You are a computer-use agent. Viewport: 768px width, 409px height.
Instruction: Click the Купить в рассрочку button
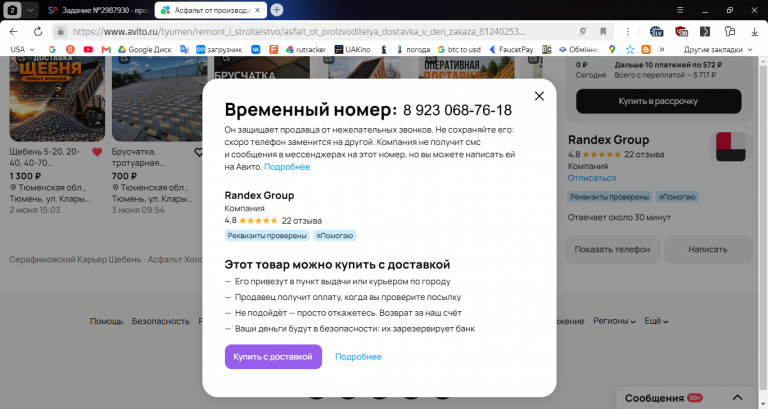[658, 101]
